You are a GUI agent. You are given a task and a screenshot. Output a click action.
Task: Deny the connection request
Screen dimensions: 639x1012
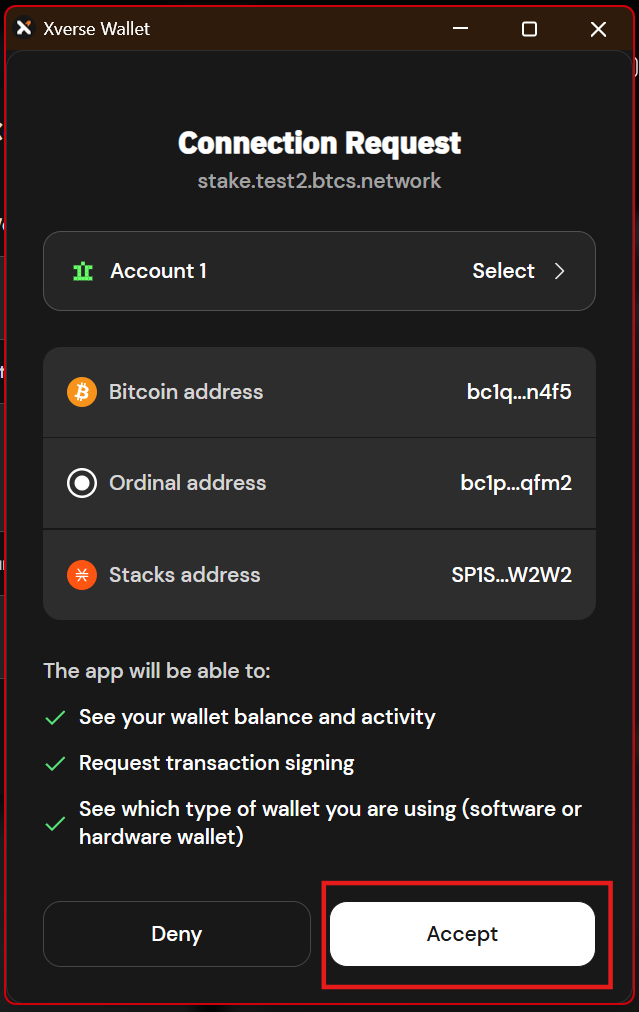coord(176,933)
